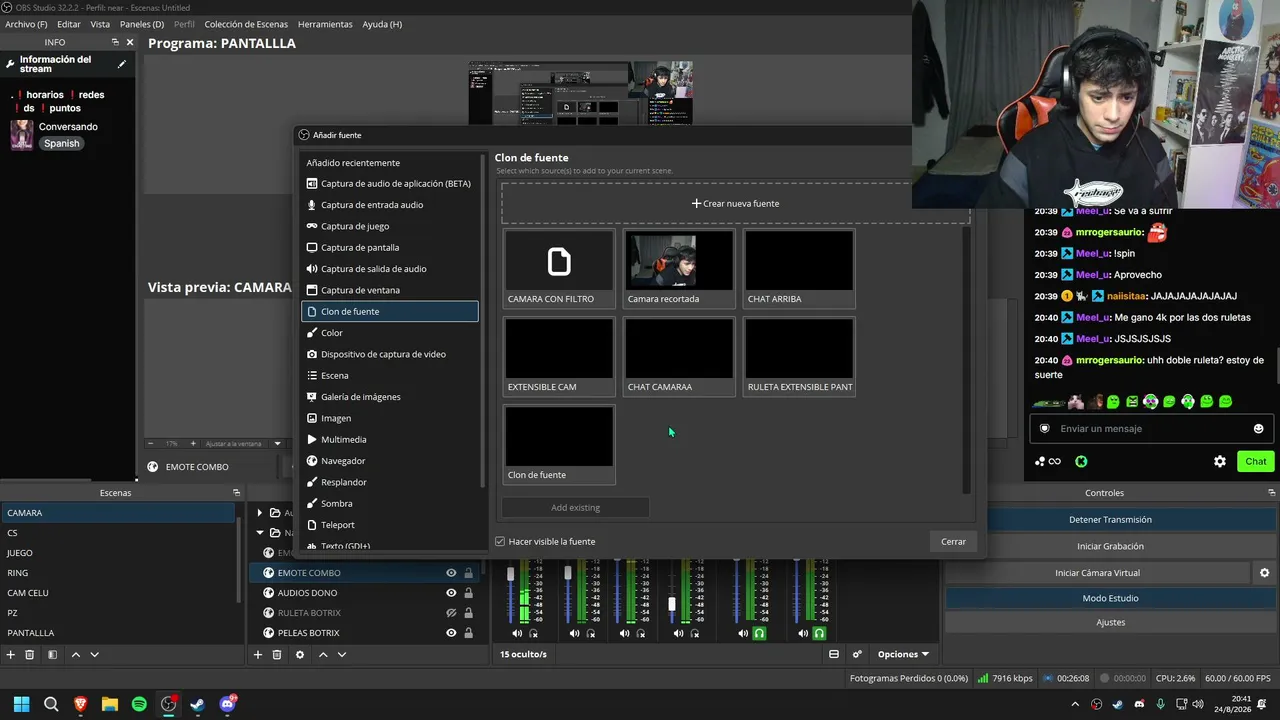This screenshot has height=720, width=1280.
Task: Open emoji picker in chat message box
Action: (1259, 429)
